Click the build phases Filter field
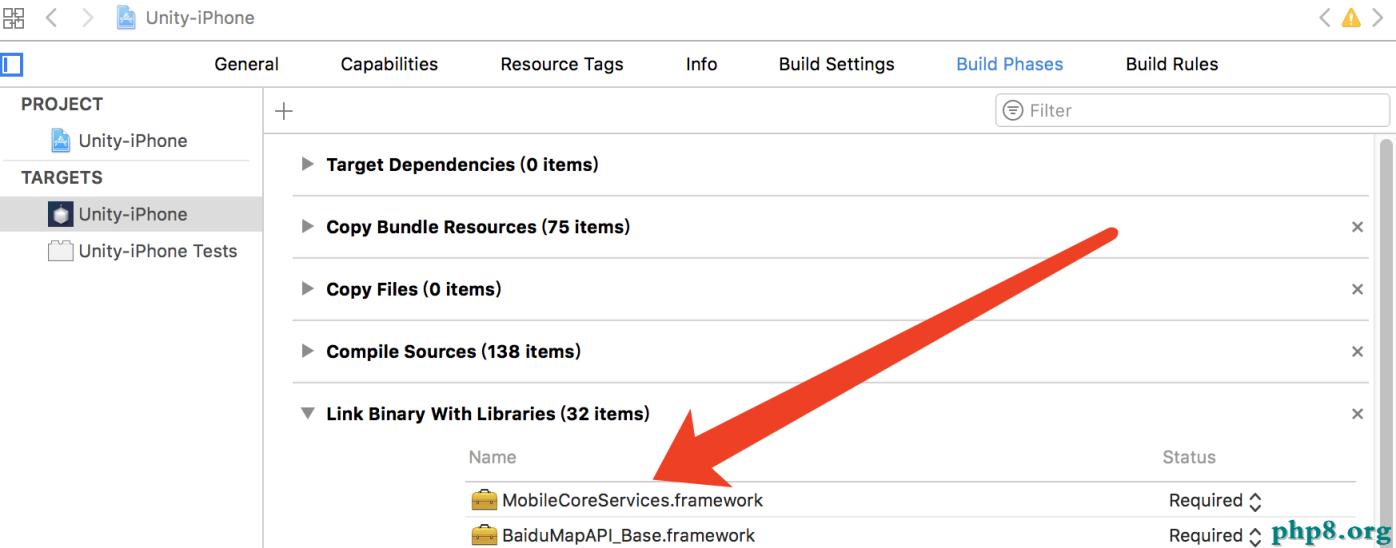Screen dimensions: 1396x548 click(x=1200, y=110)
